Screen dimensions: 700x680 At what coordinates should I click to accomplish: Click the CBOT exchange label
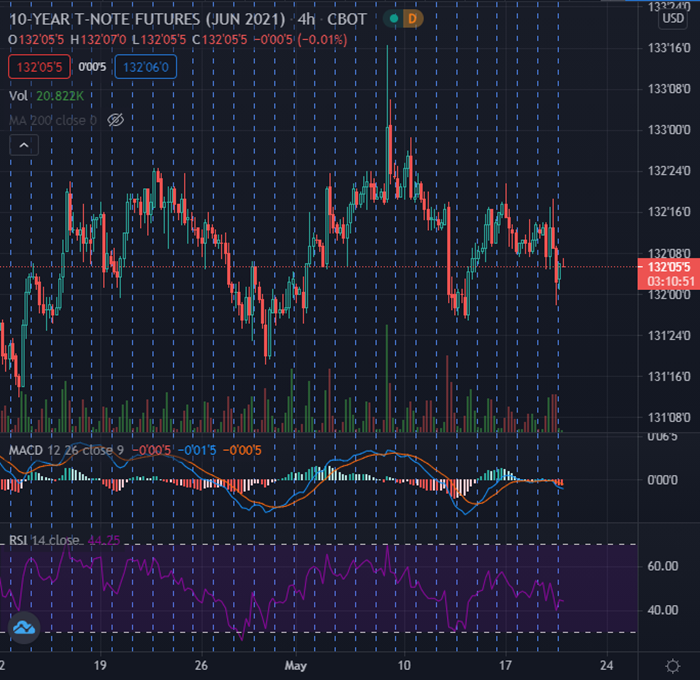[x=348, y=18]
